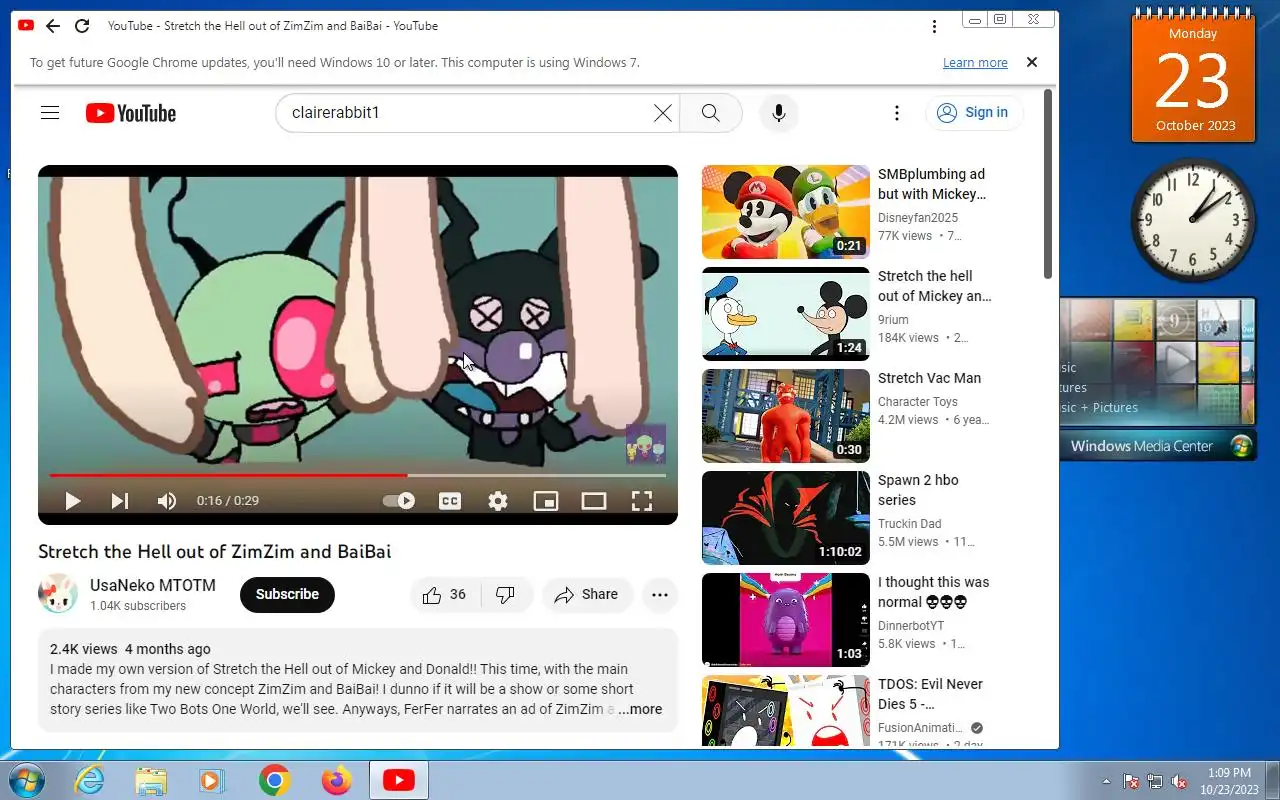Toggle closed captions
Viewport: 1280px width, 800px height.
[450, 501]
